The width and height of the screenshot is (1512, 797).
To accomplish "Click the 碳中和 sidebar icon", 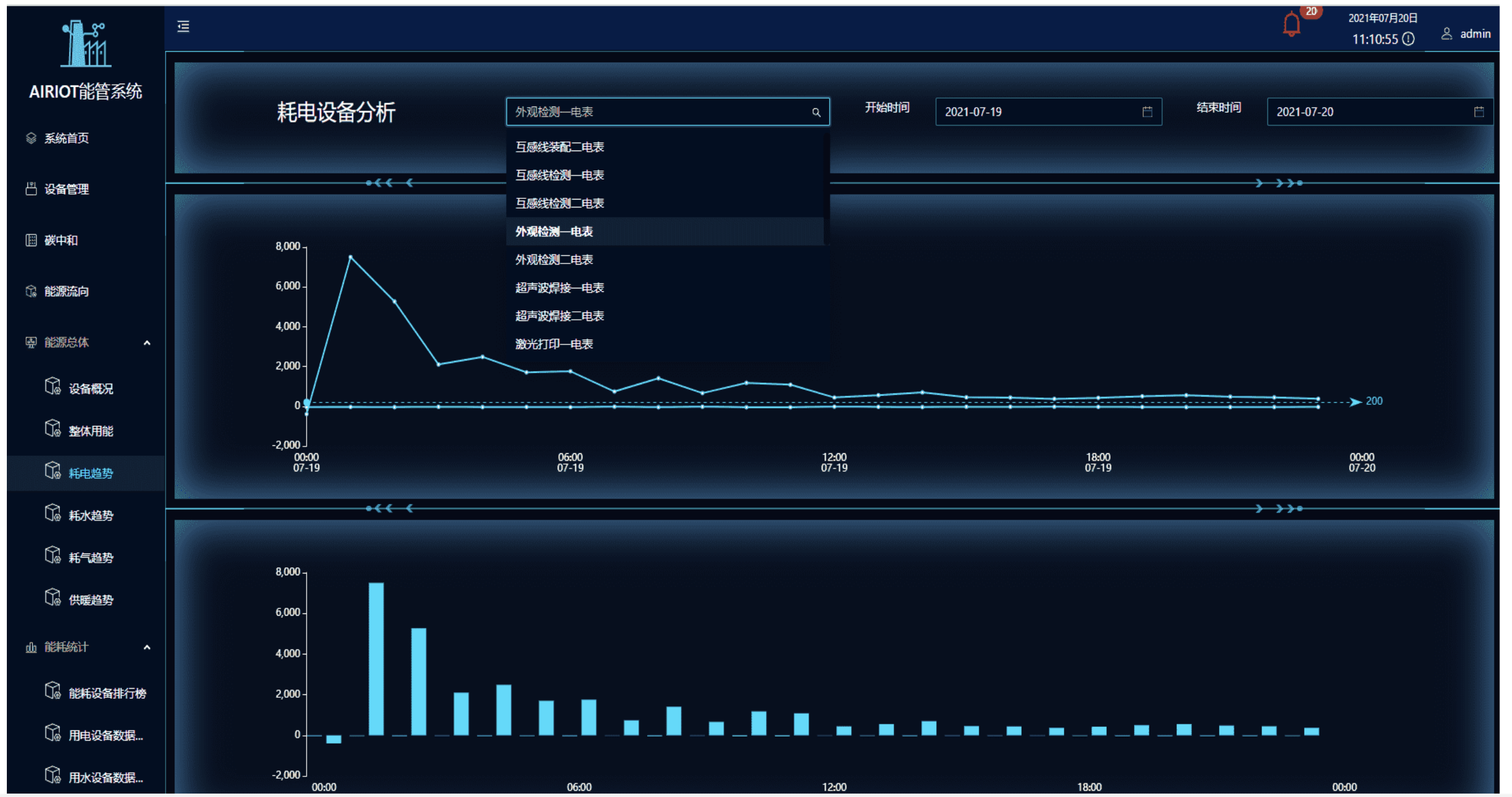I will coord(31,240).
